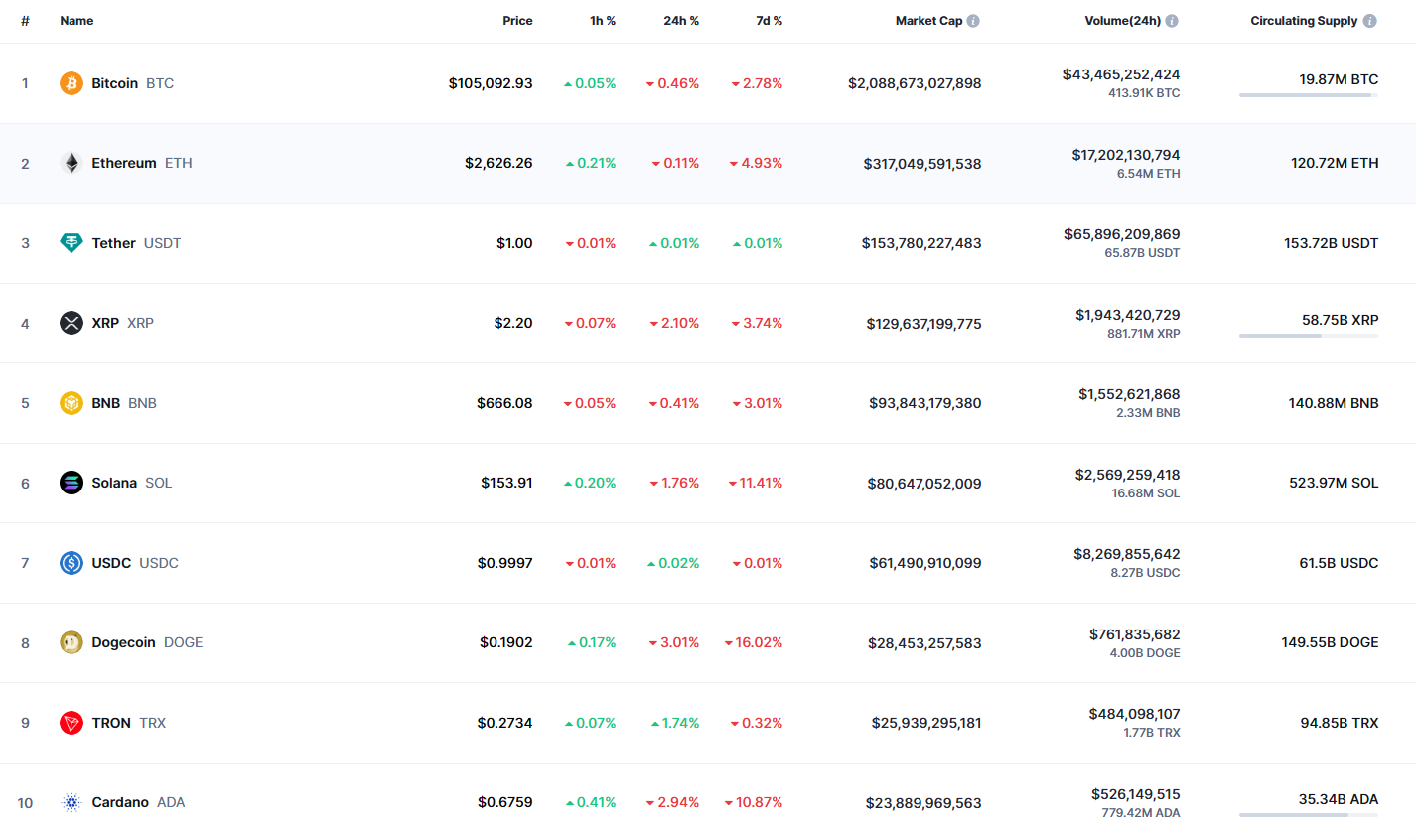Click Dogecoin's circulating supply 149.55B DOGE
The height and width of the screenshot is (840, 1416).
coord(1330,642)
